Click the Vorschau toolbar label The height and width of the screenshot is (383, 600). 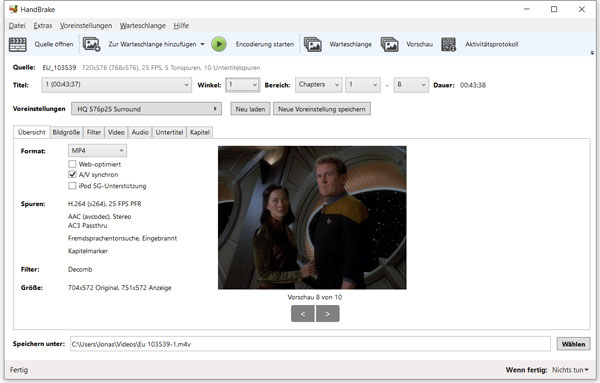coord(419,44)
